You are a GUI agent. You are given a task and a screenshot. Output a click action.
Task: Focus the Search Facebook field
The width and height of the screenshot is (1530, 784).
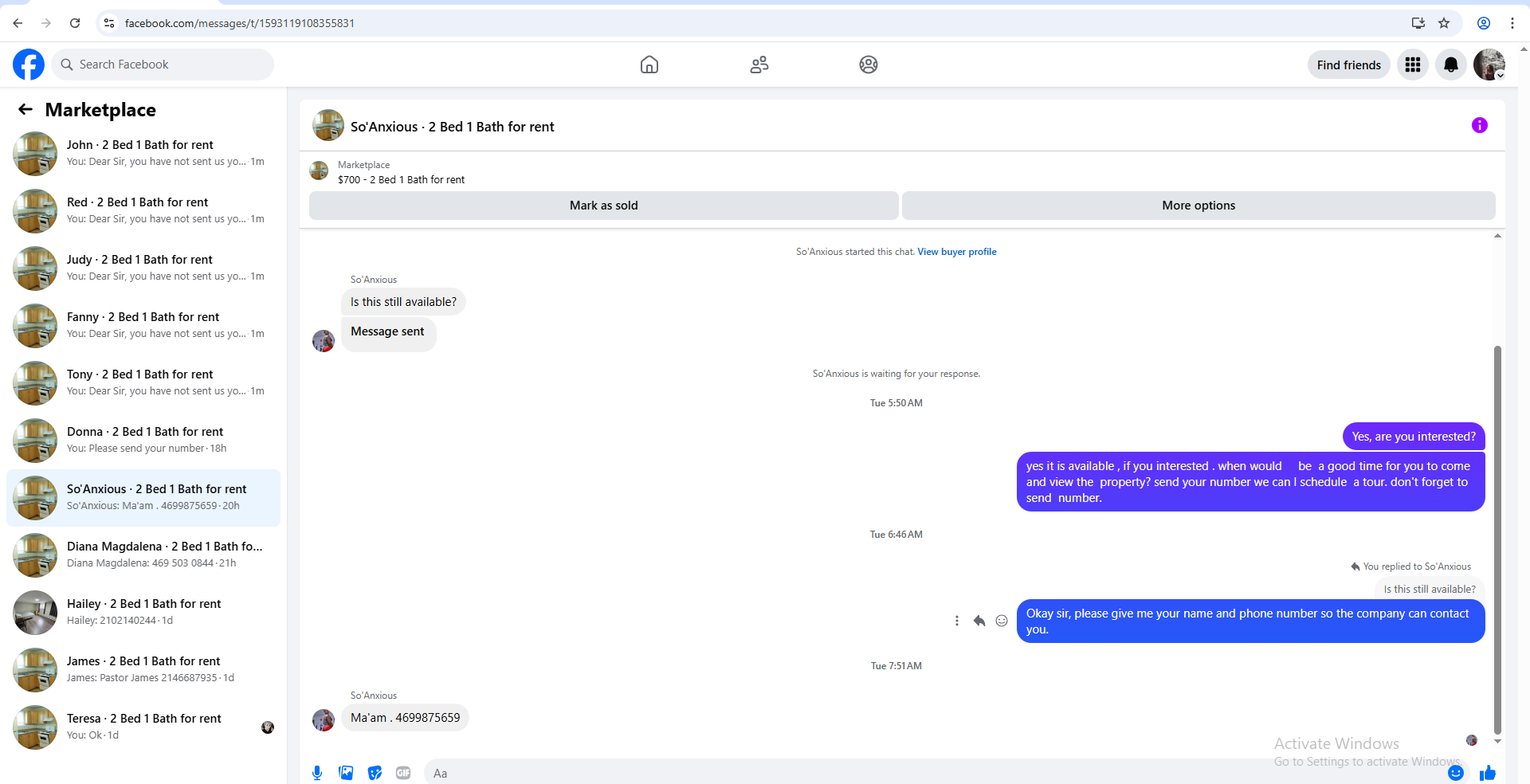pyautogui.click(x=163, y=65)
